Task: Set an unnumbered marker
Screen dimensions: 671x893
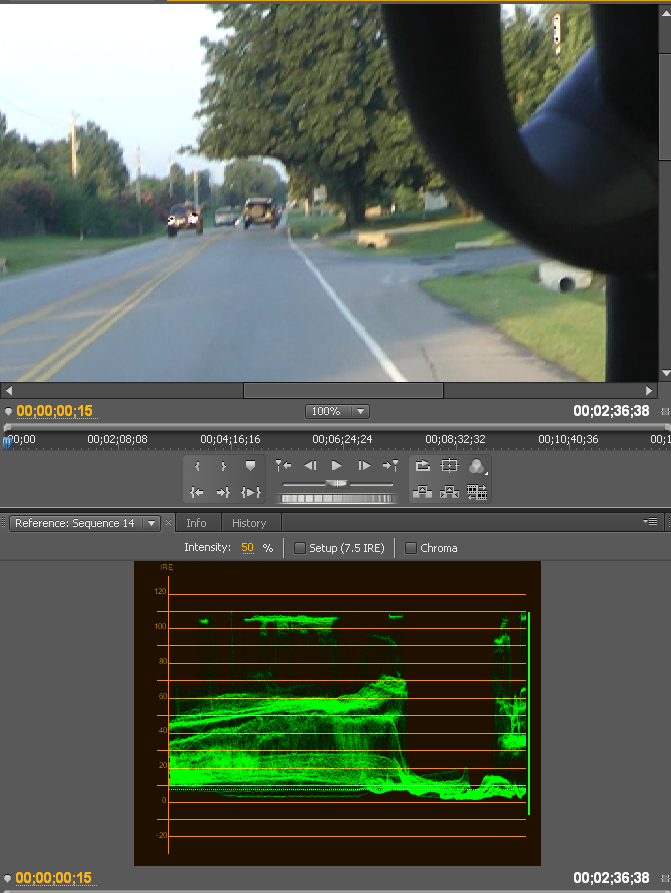Action: [250, 466]
